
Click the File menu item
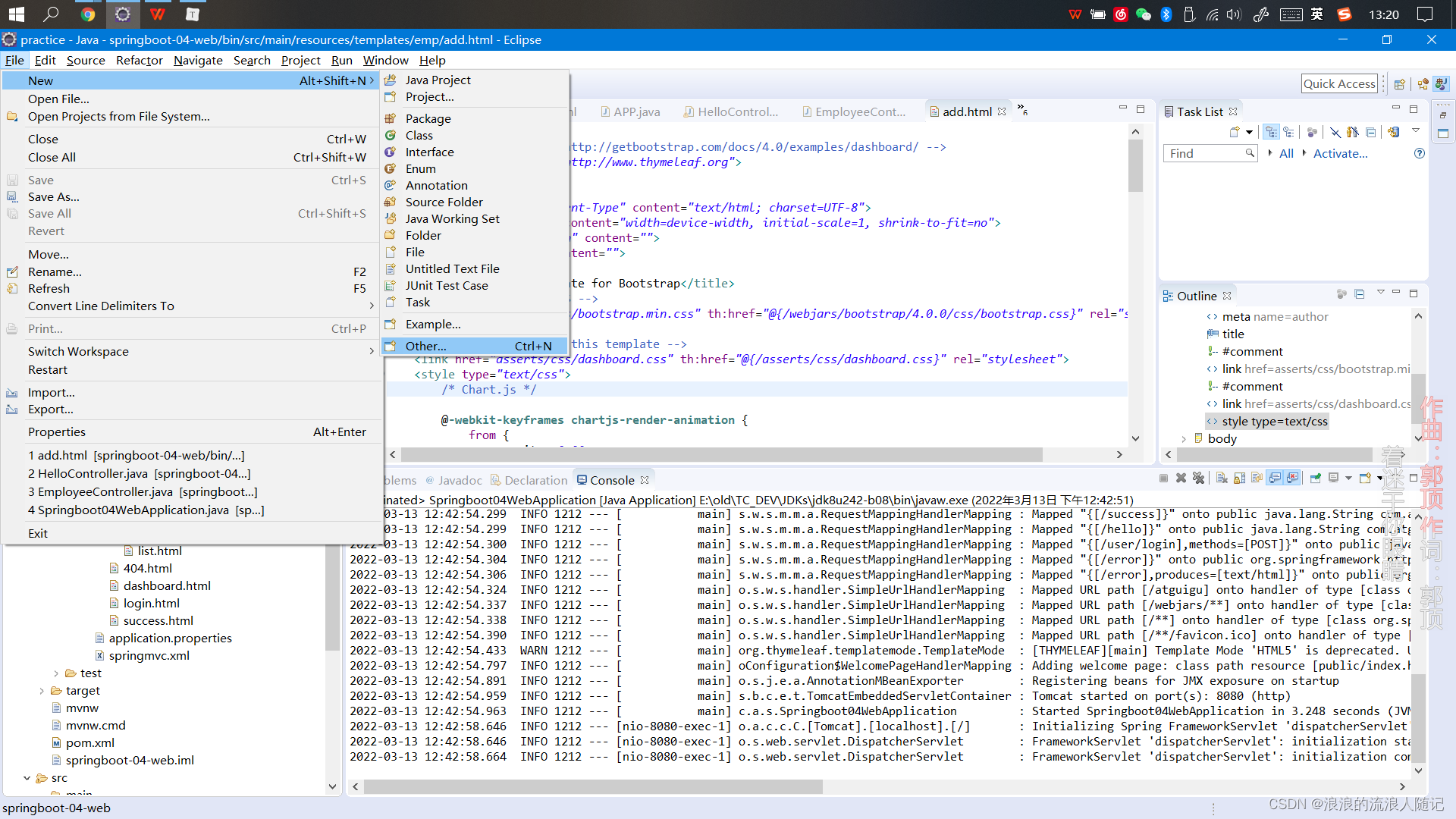coord(15,60)
